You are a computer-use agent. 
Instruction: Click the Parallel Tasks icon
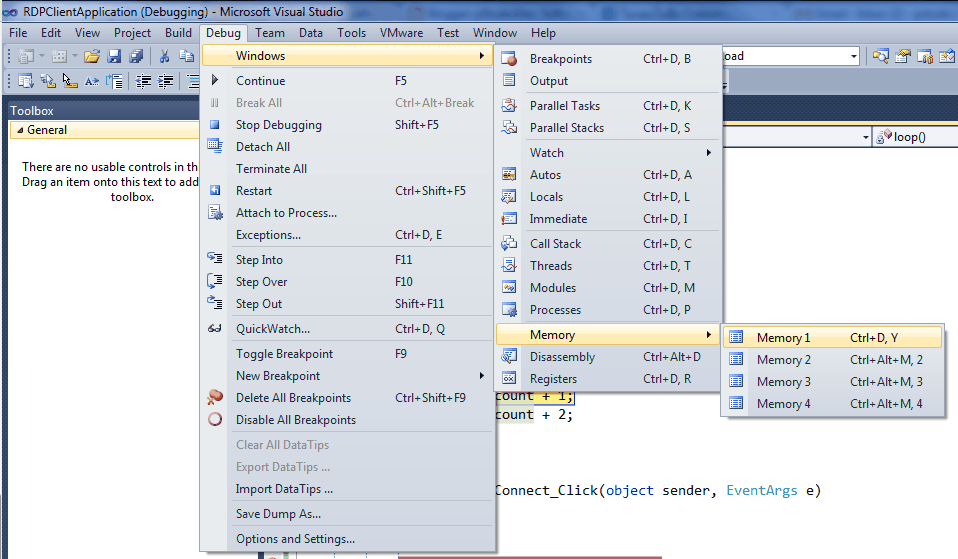(509, 105)
